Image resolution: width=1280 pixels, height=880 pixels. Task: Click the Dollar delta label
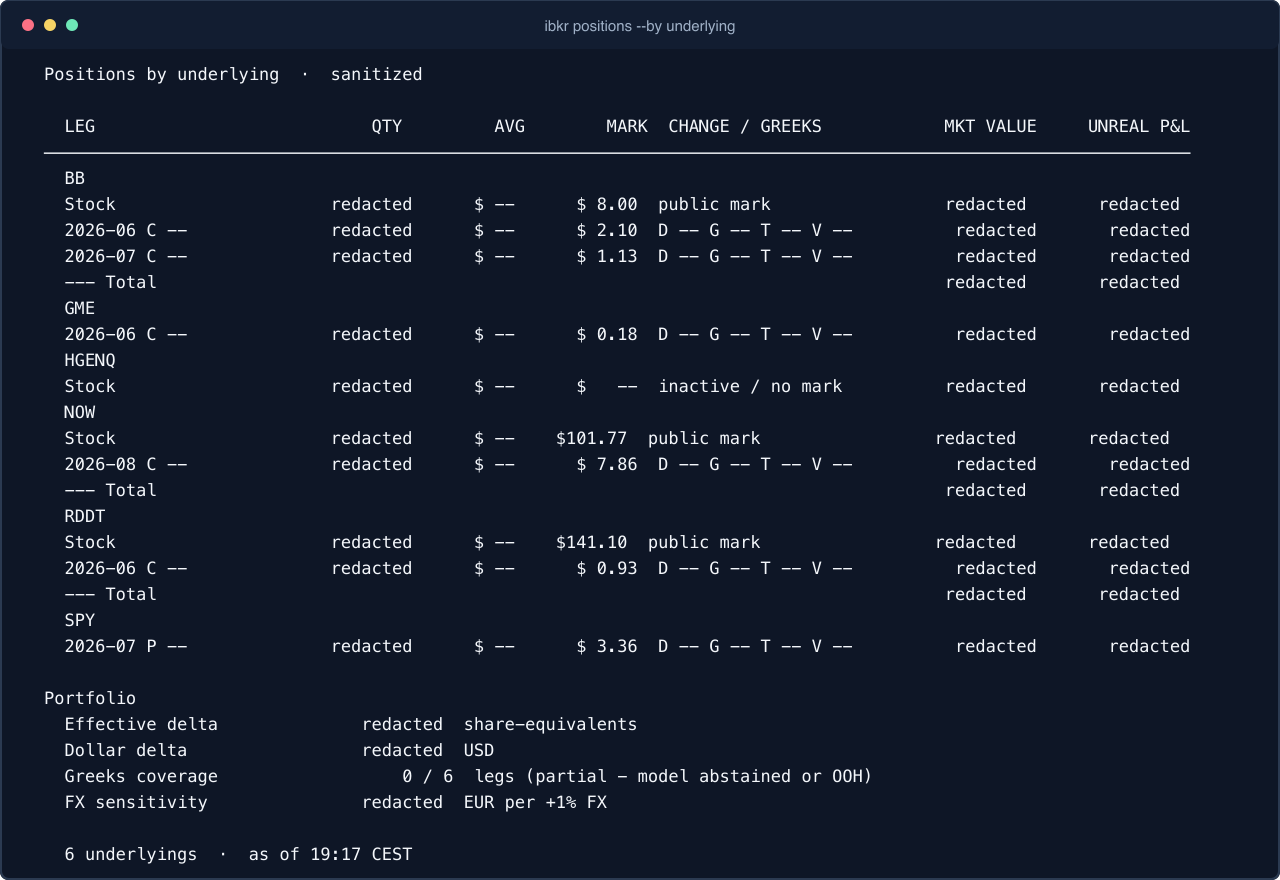[x=126, y=750]
